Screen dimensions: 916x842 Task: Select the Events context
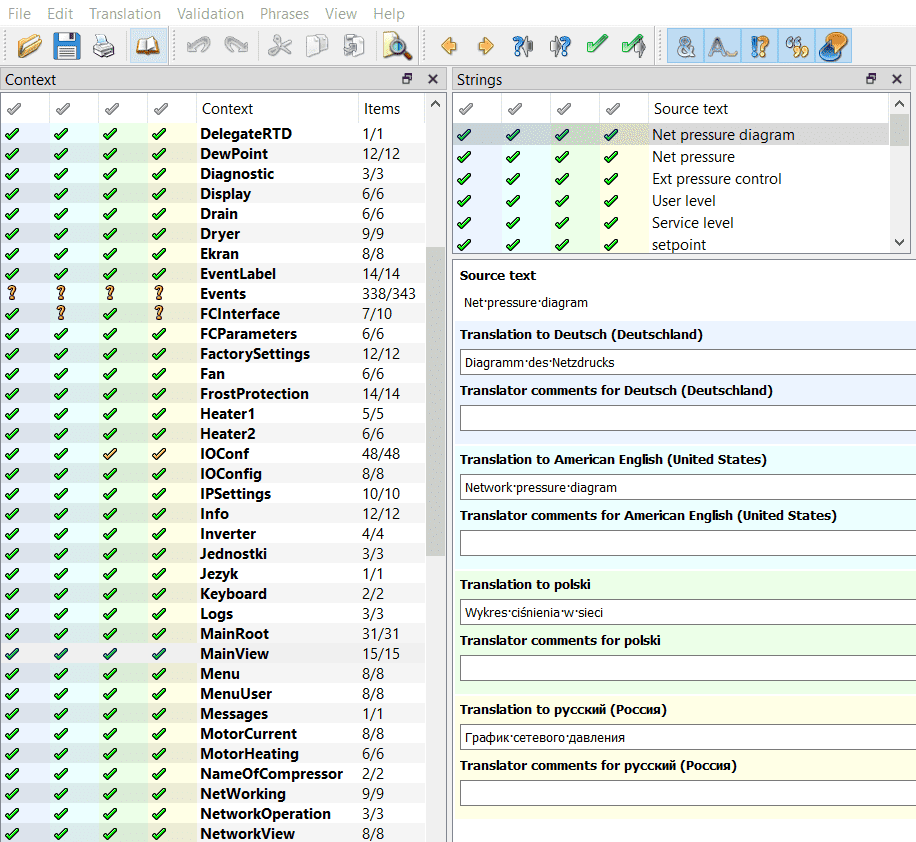pyautogui.click(x=213, y=294)
